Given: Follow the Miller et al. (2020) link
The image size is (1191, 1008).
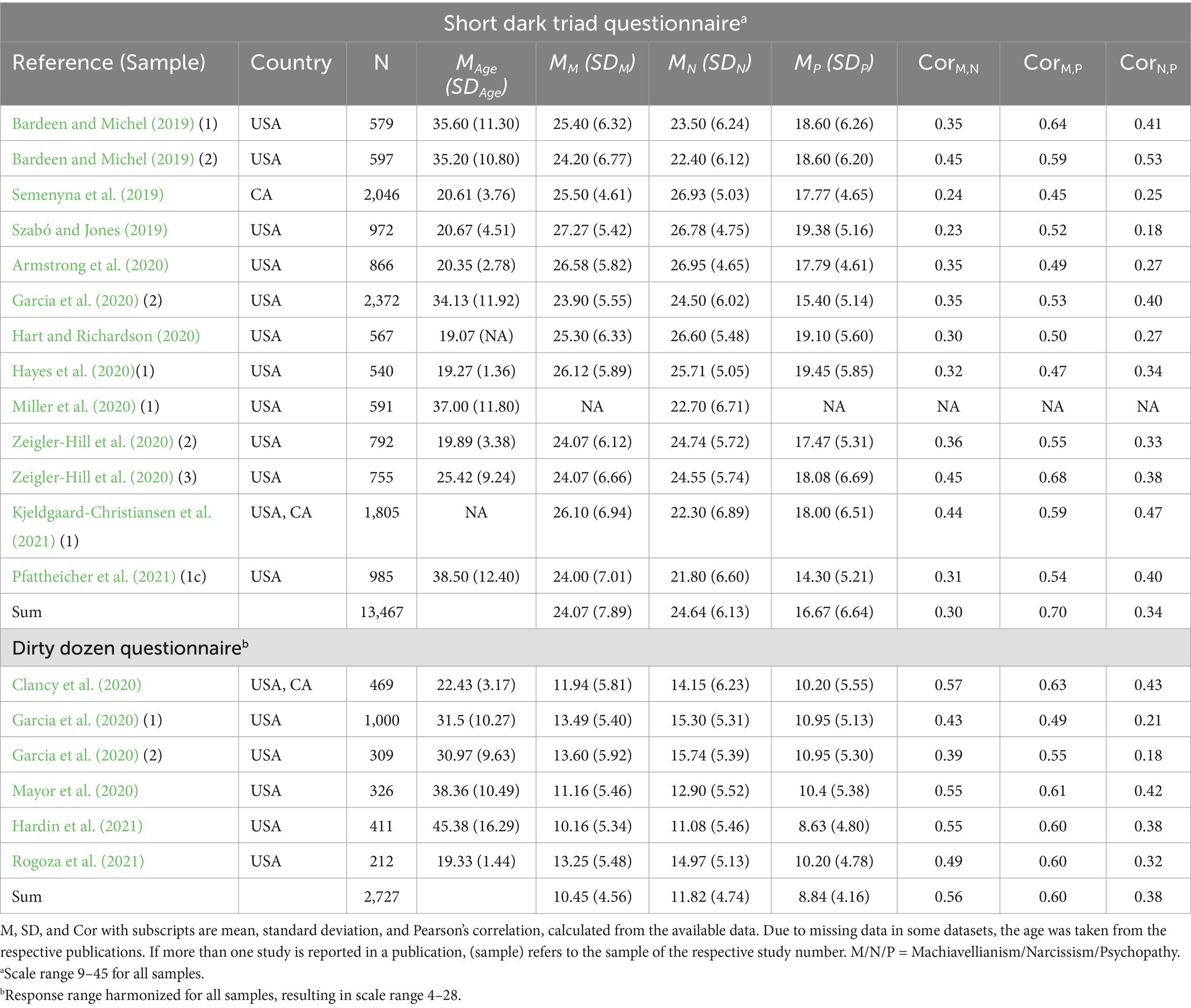Looking at the screenshot, I should tap(74, 406).
